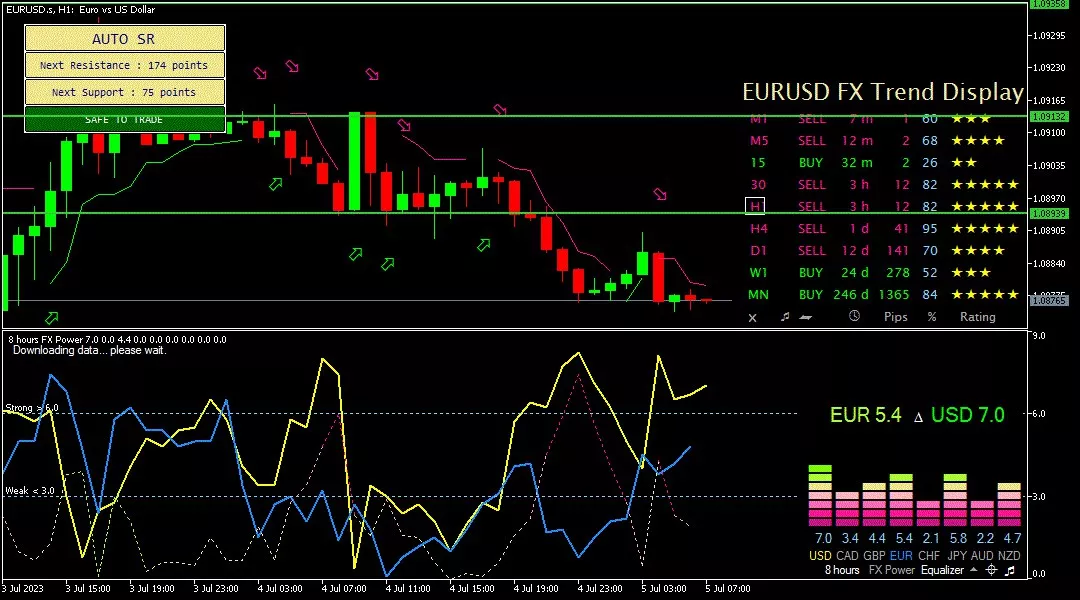Click the 15 two-star rating
This screenshot has height=600, width=1080.
964,163
